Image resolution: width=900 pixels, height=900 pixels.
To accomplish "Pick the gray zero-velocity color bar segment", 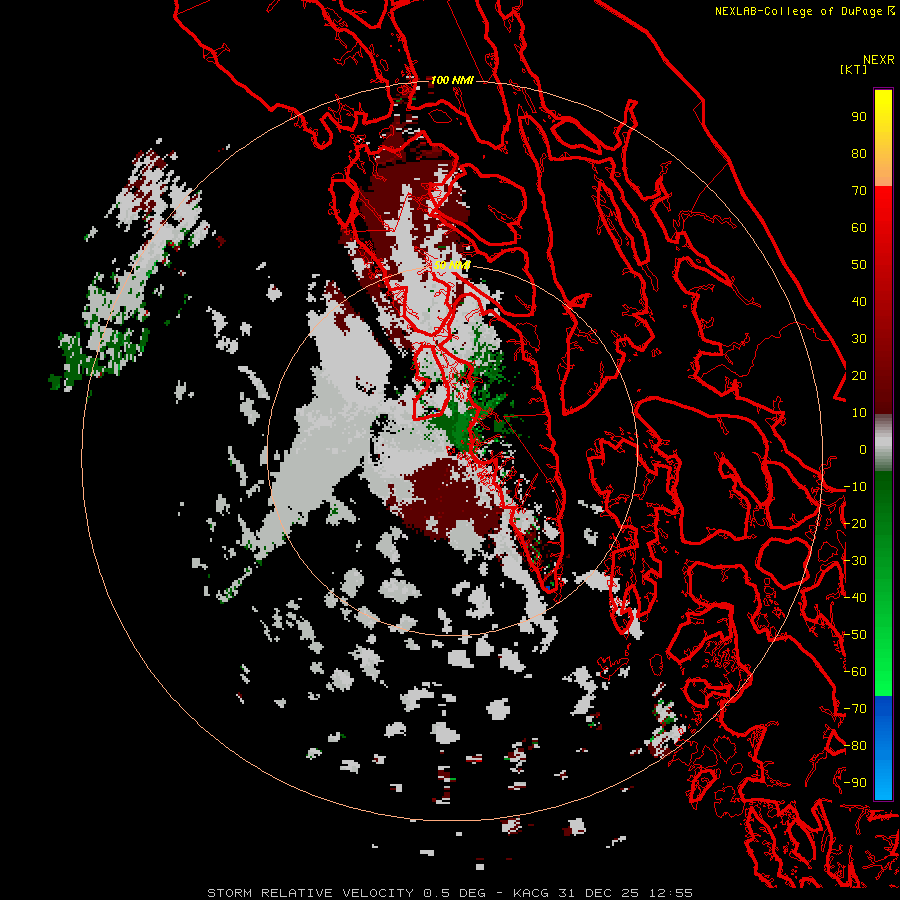I will pyautogui.click(x=883, y=443).
